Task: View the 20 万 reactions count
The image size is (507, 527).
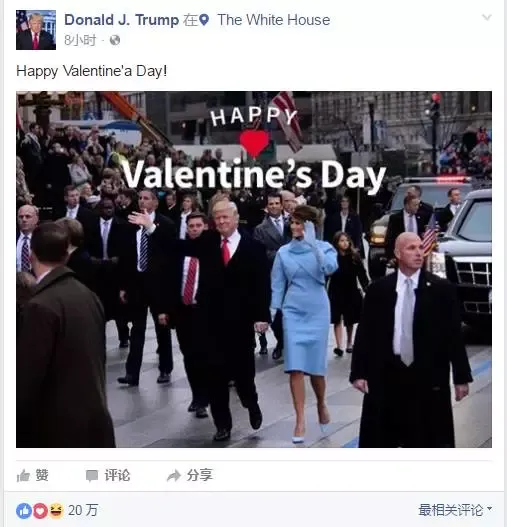Action: point(83,511)
